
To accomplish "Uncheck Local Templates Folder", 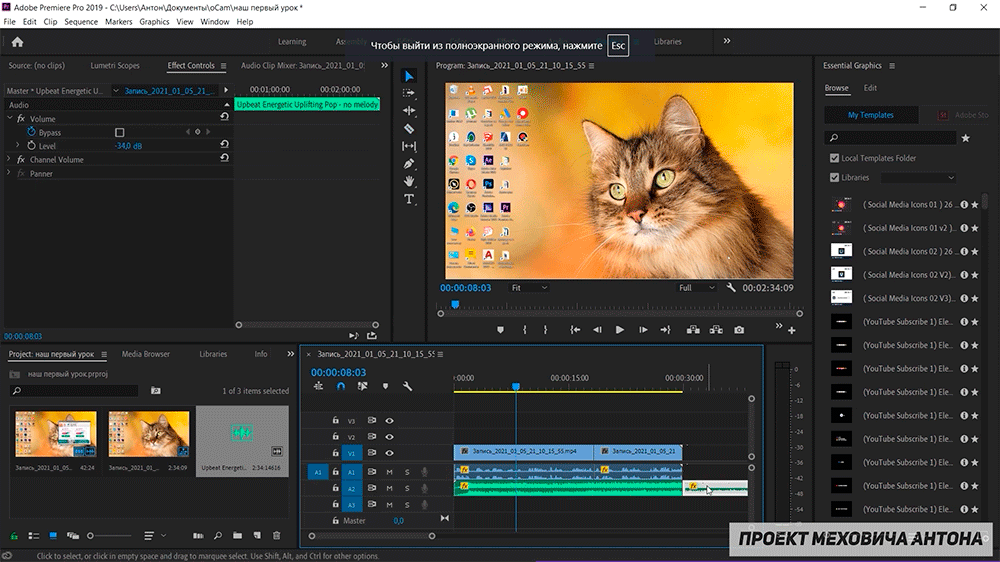I will click(x=834, y=158).
